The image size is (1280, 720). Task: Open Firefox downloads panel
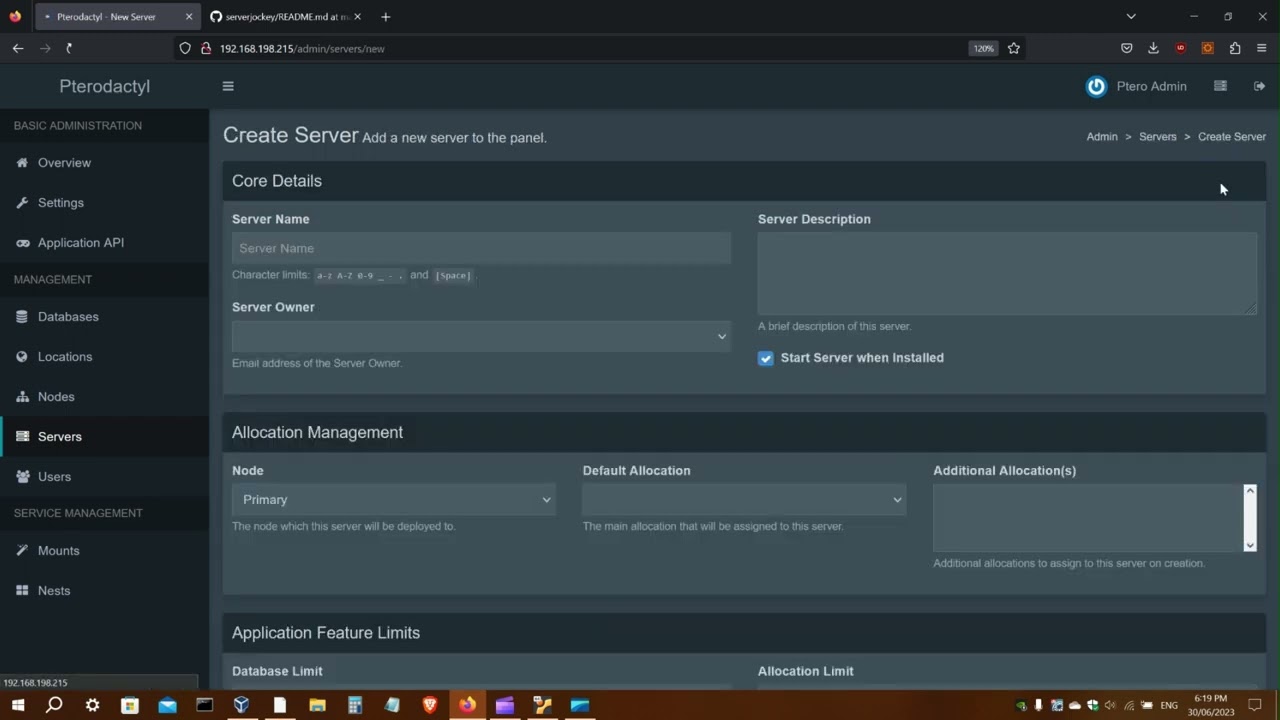click(1153, 48)
